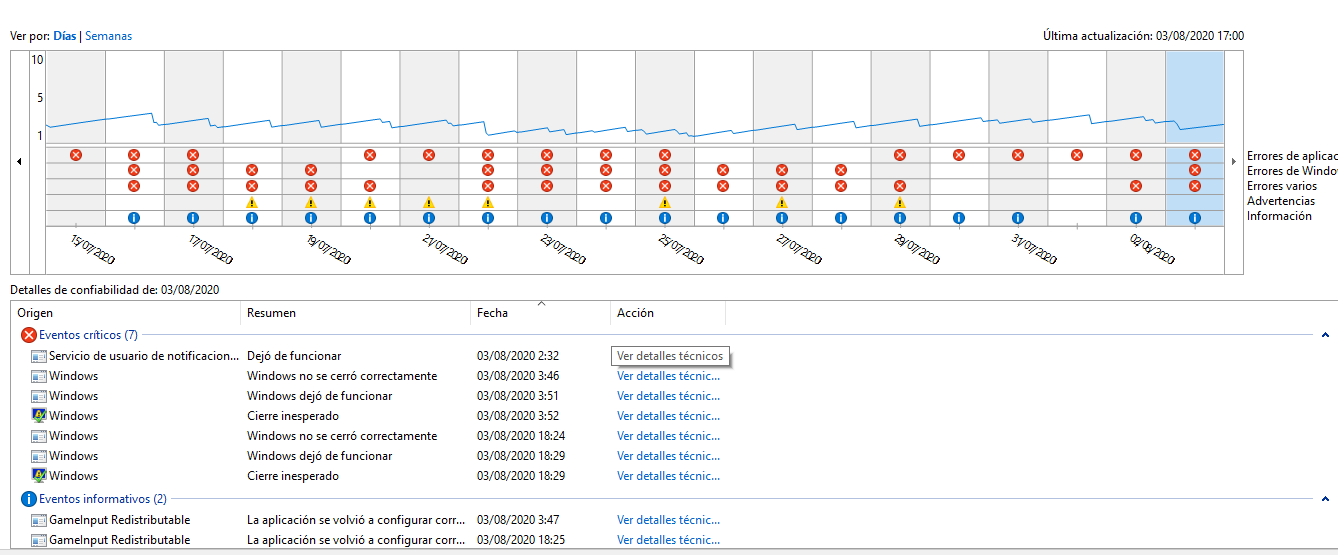The image size is (1338, 555).
Task: Click the miscellaneous error icon on 02/08/2020
Action: click(x=1136, y=186)
